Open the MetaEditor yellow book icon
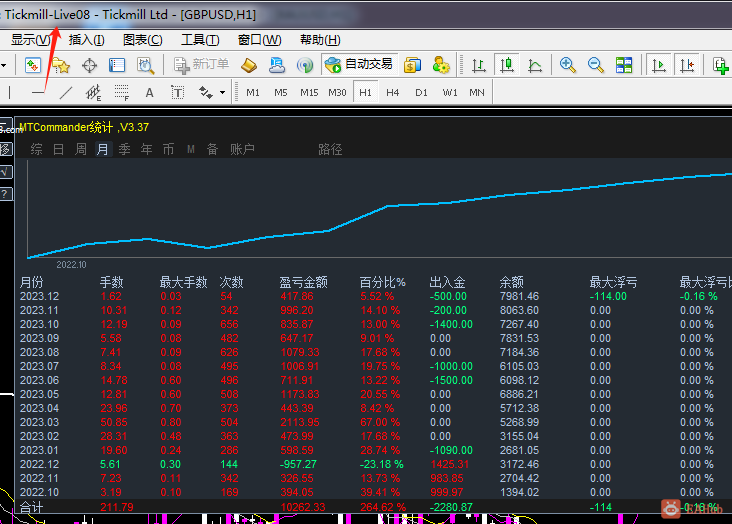The height and width of the screenshot is (524, 732). [249, 65]
